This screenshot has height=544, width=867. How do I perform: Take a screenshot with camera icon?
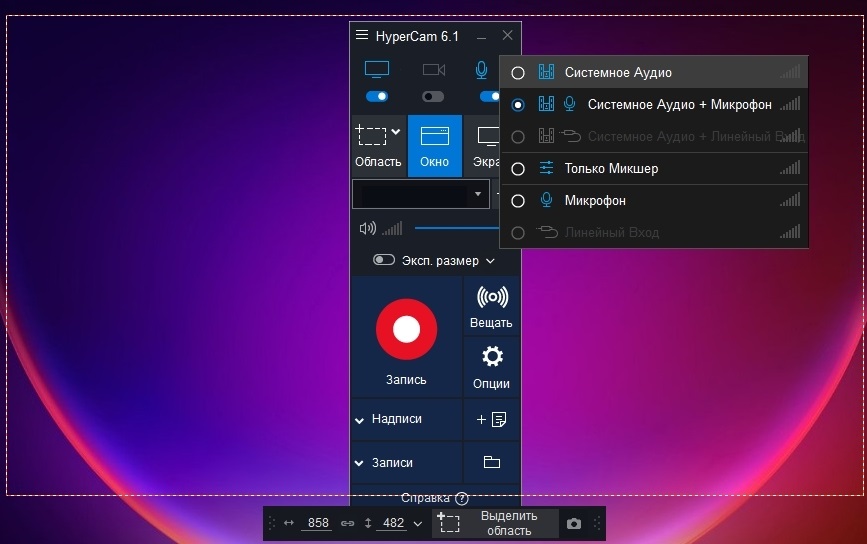click(574, 523)
